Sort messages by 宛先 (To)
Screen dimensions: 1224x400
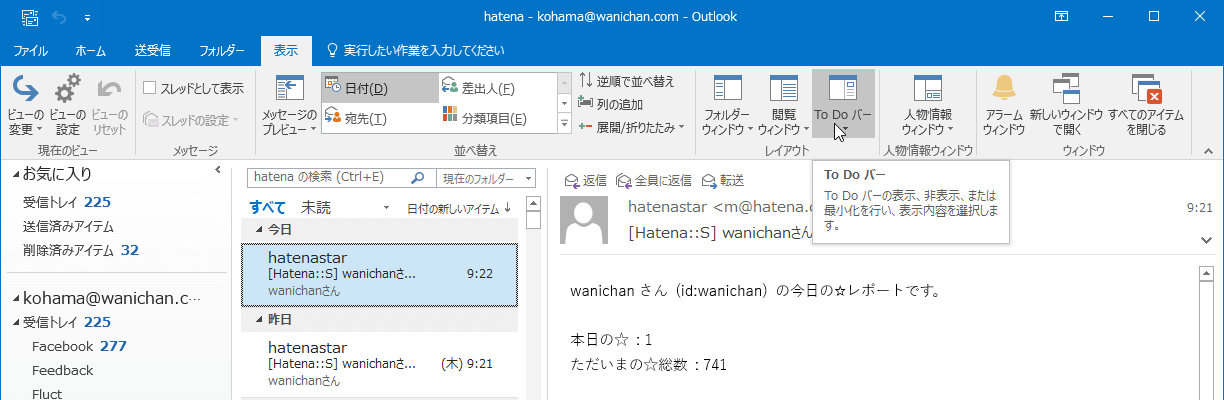tap(379, 118)
